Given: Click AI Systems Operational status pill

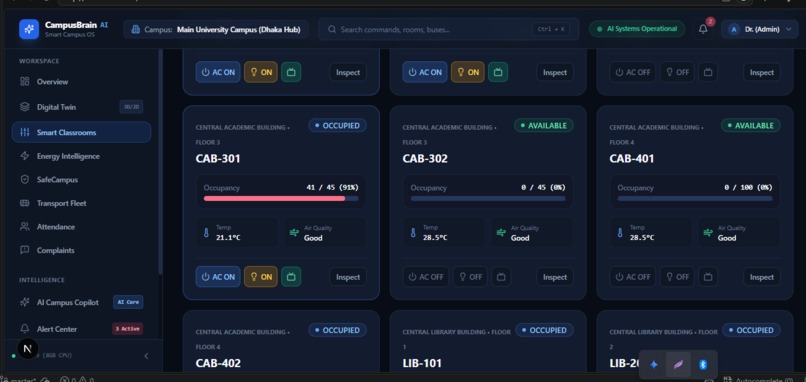Looking at the screenshot, I should click(x=637, y=29).
